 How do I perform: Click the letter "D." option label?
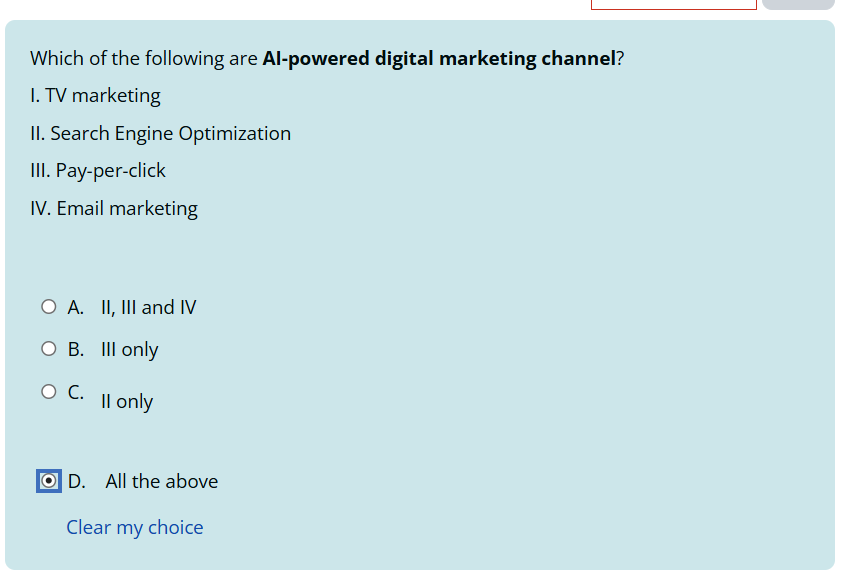tap(77, 482)
